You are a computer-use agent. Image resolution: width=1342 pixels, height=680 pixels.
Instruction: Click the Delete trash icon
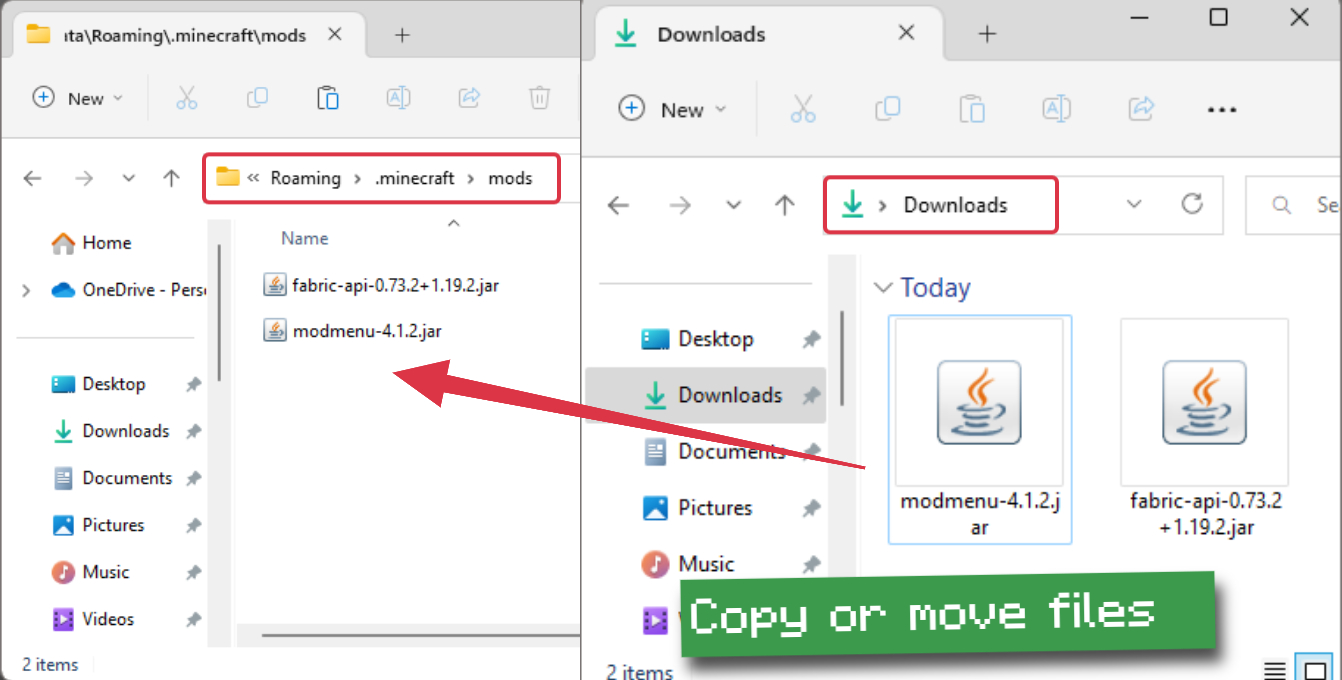coord(539,97)
